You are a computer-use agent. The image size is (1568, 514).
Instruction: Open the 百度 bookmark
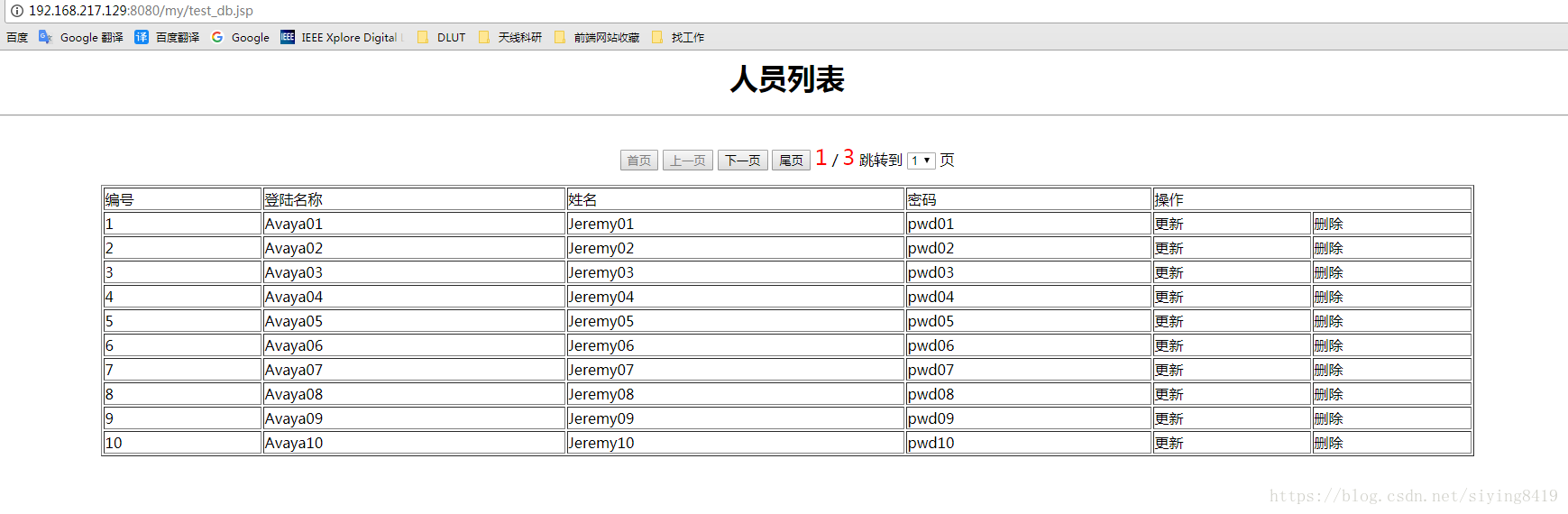(17, 37)
